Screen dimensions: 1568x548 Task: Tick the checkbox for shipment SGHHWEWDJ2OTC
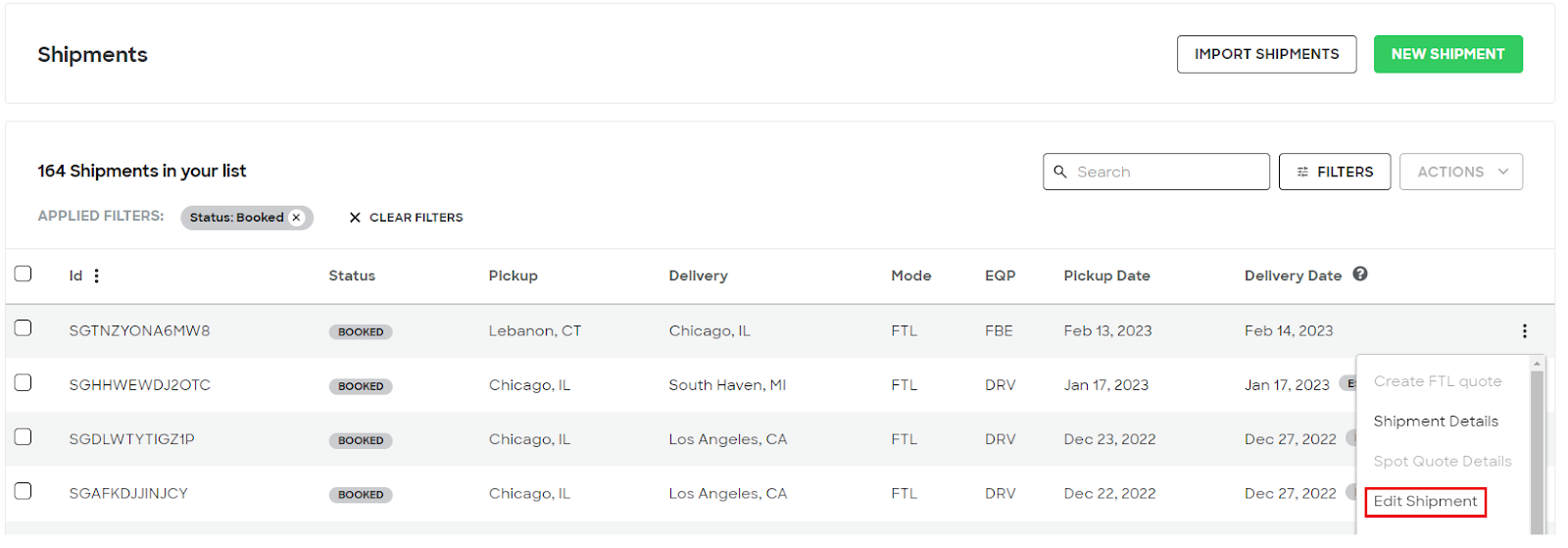point(24,382)
